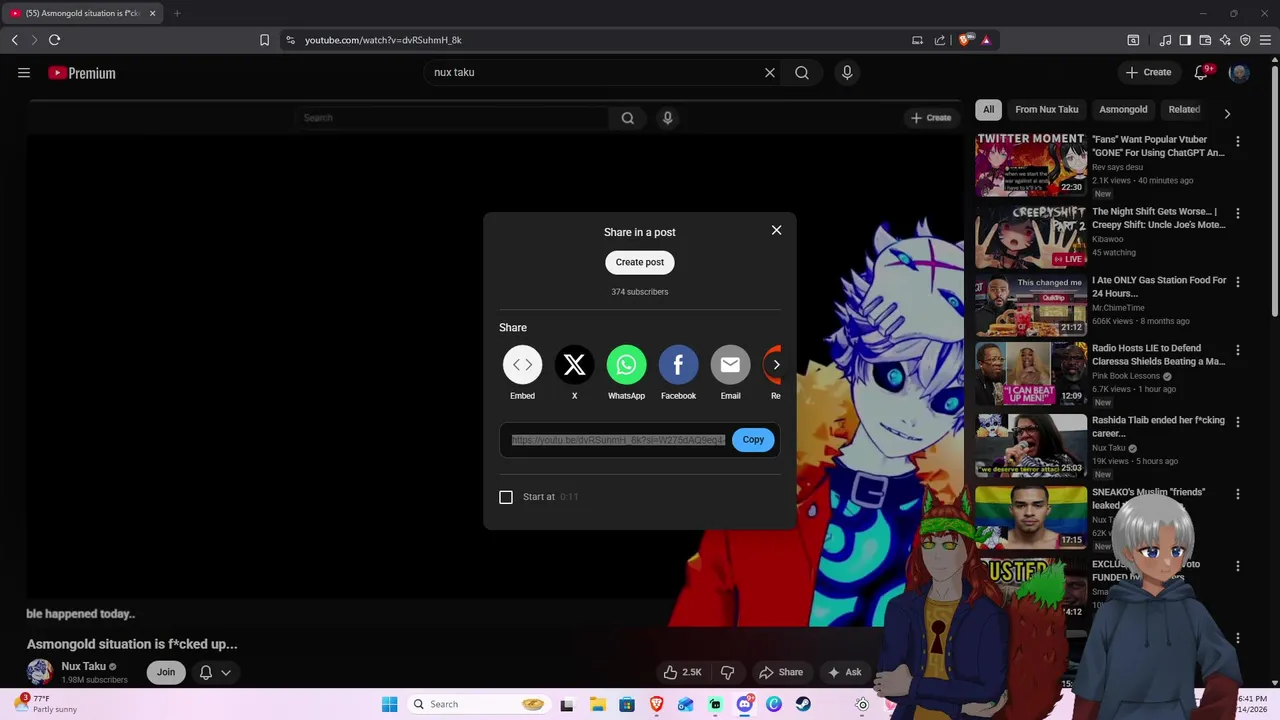Go to YouTube Premium home logo
The image size is (1280, 720).
click(x=82, y=73)
